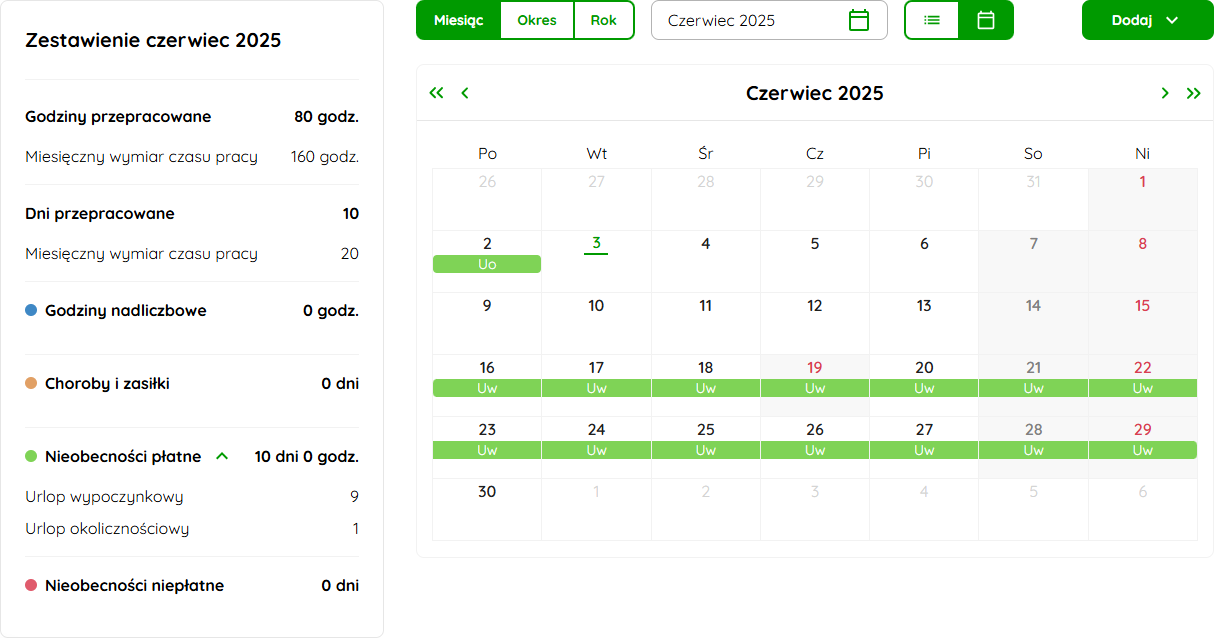Select Rok period option
The width and height of the screenshot is (1214, 638).
point(604,20)
